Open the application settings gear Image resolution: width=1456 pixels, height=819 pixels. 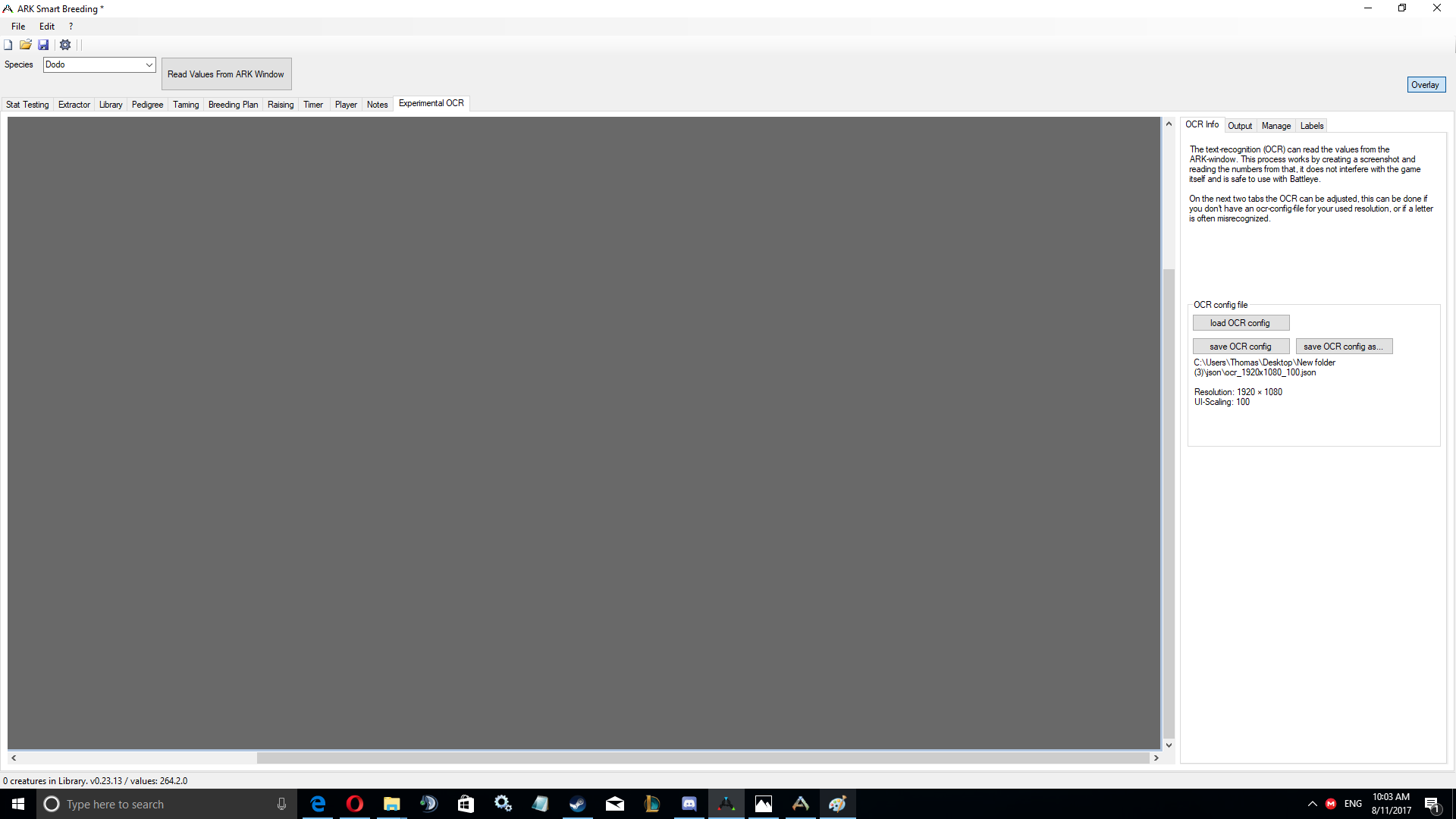pos(64,45)
